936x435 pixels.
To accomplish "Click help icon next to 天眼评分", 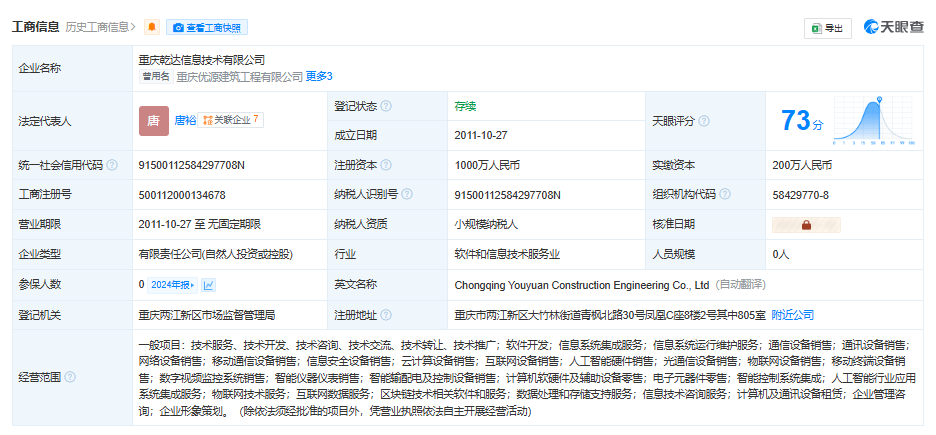I will tap(704, 121).
